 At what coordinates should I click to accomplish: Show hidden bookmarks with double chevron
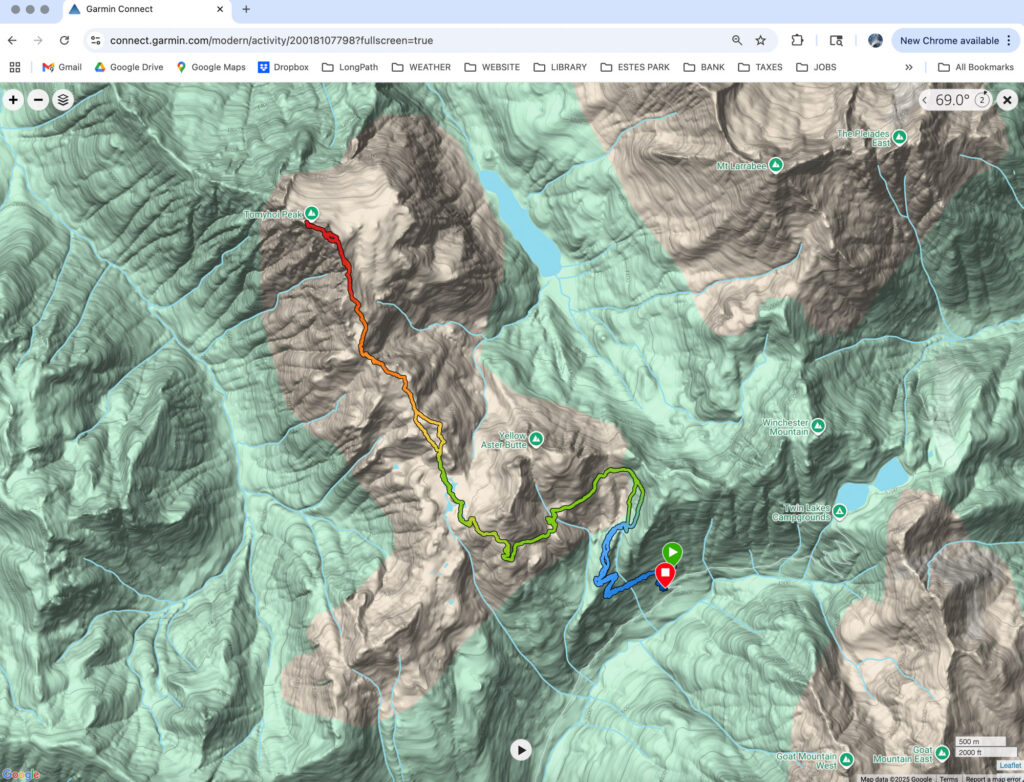pyautogui.click(x=908, y=67)
